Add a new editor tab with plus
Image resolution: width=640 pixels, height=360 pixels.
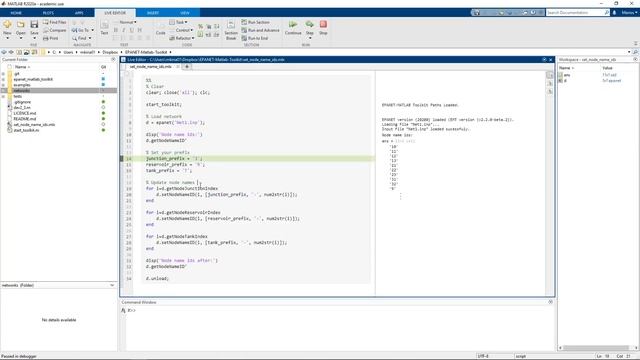point(187,67)
